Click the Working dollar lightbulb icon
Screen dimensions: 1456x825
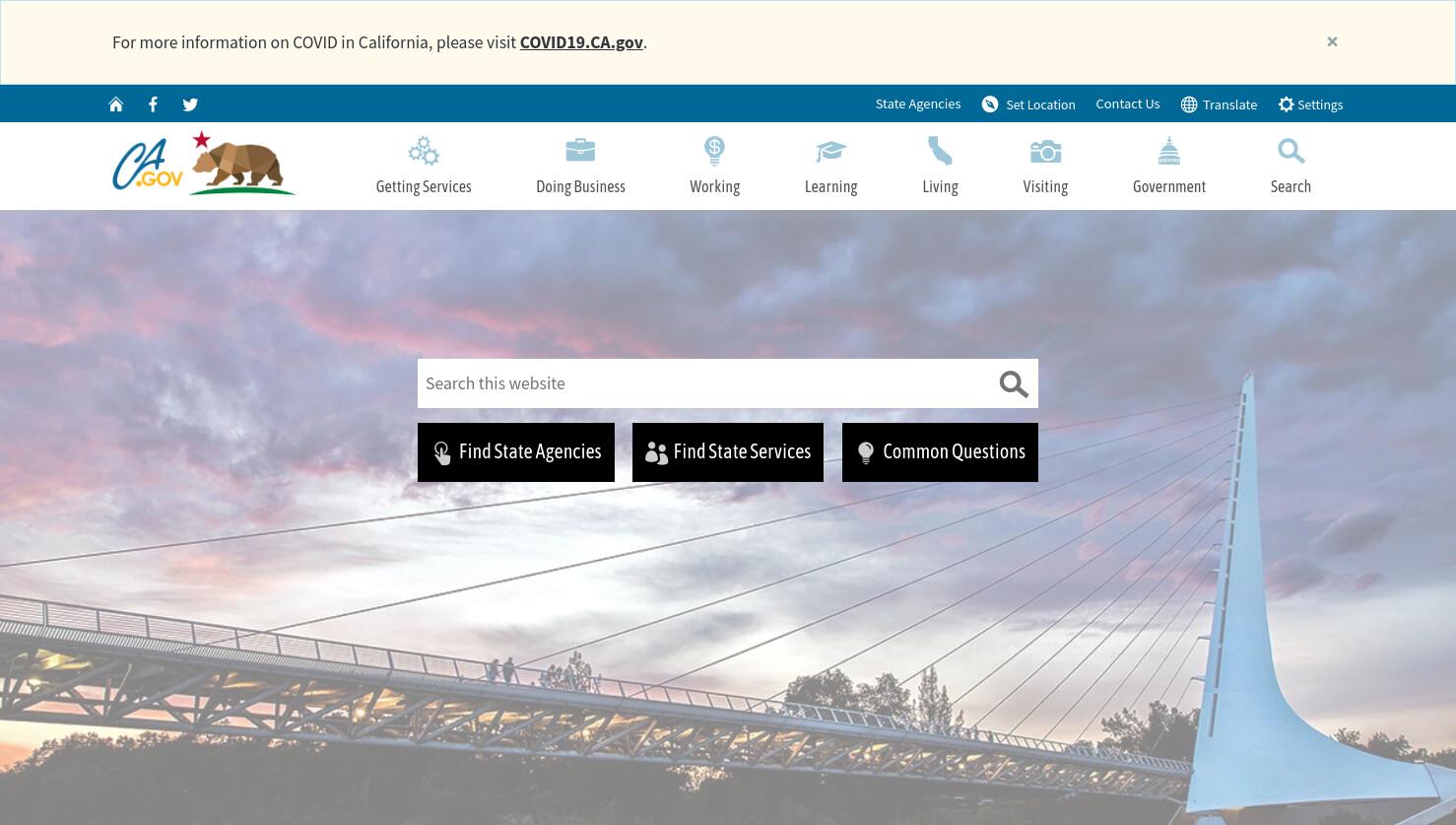pos(714,151)
